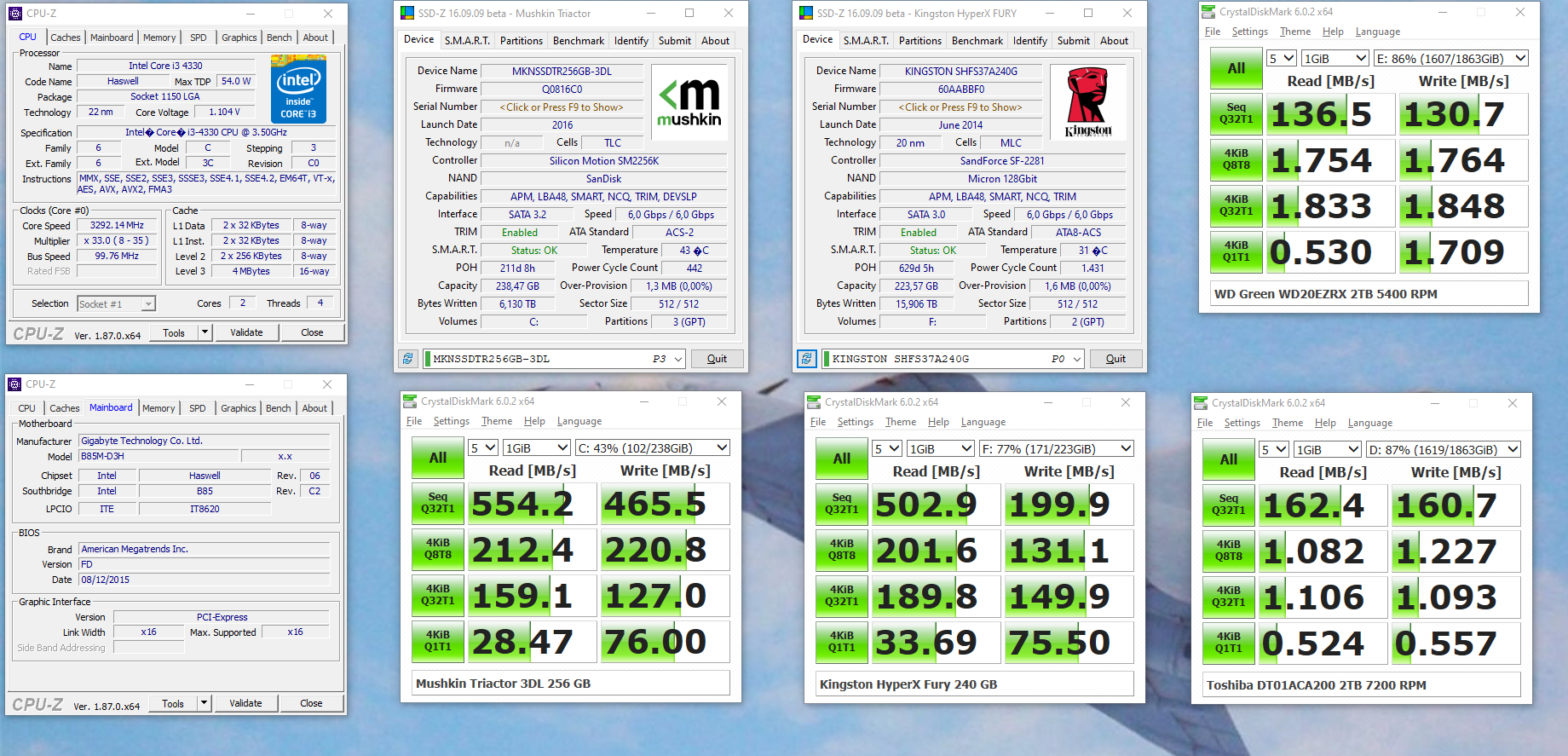Open the Partitions tab in Mushkin SSD-Z
The width and height of the screenshot is (1568, 756).
pyautogui.click(x=522, y=40)
